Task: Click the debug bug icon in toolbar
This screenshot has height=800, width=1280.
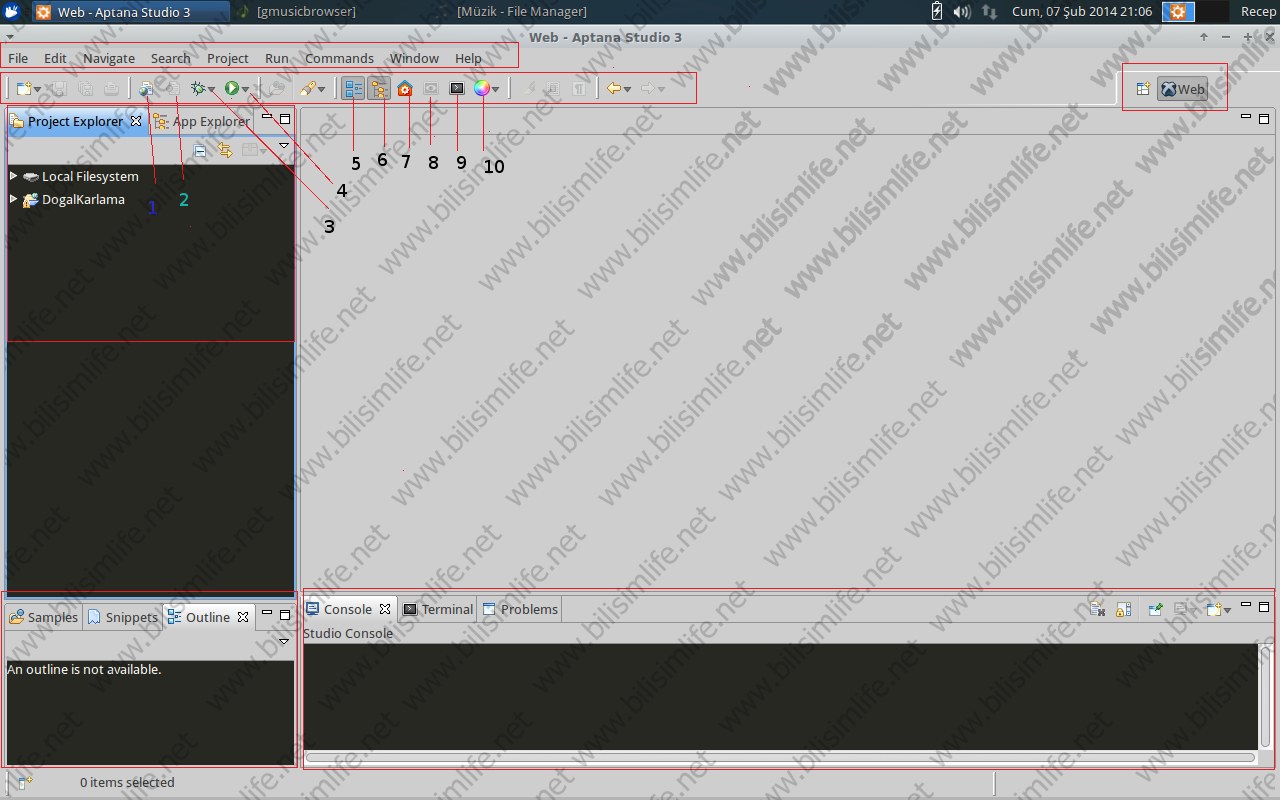Action: tap(198, 89)
